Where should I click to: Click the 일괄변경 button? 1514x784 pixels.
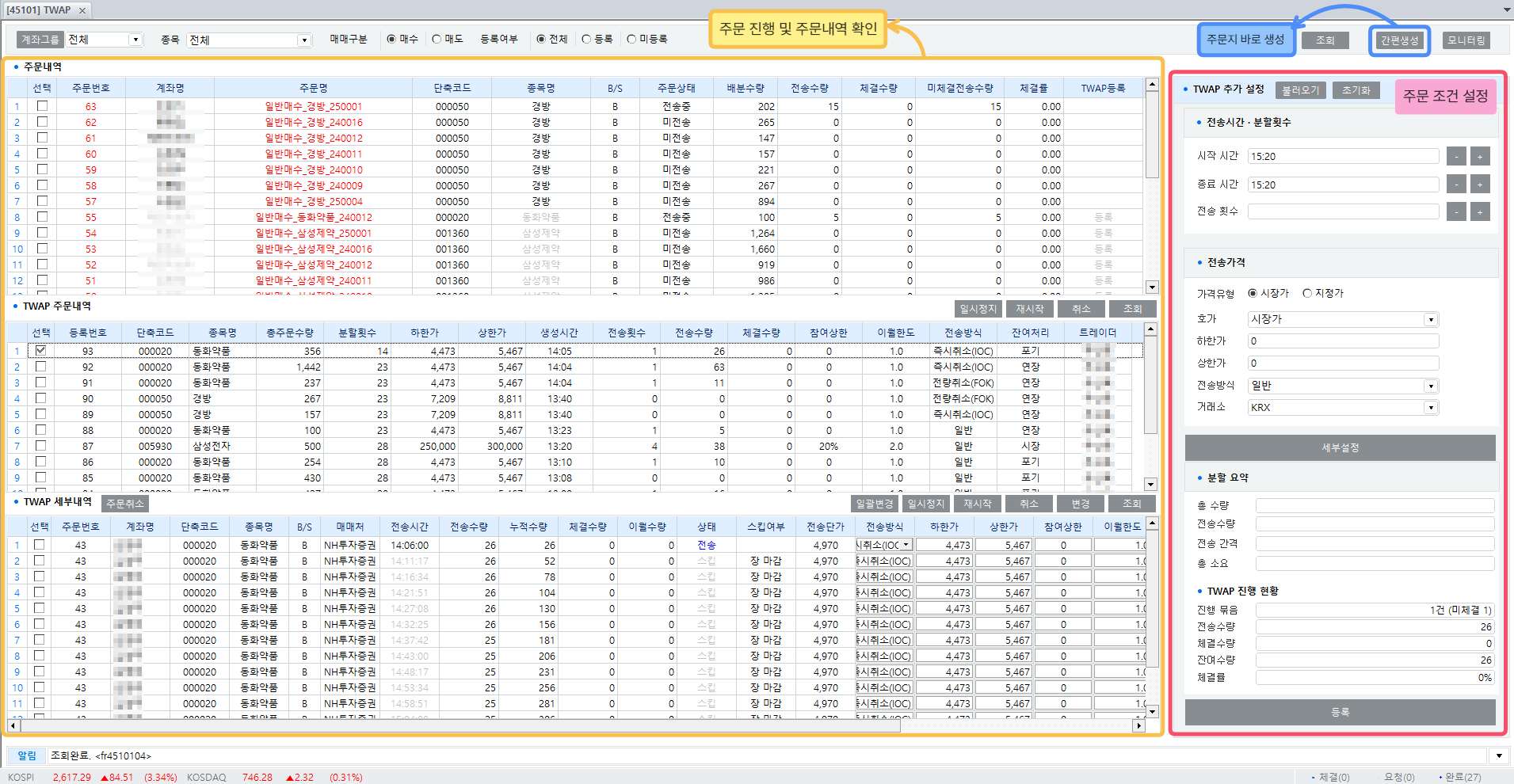click(x=875, y=504)
